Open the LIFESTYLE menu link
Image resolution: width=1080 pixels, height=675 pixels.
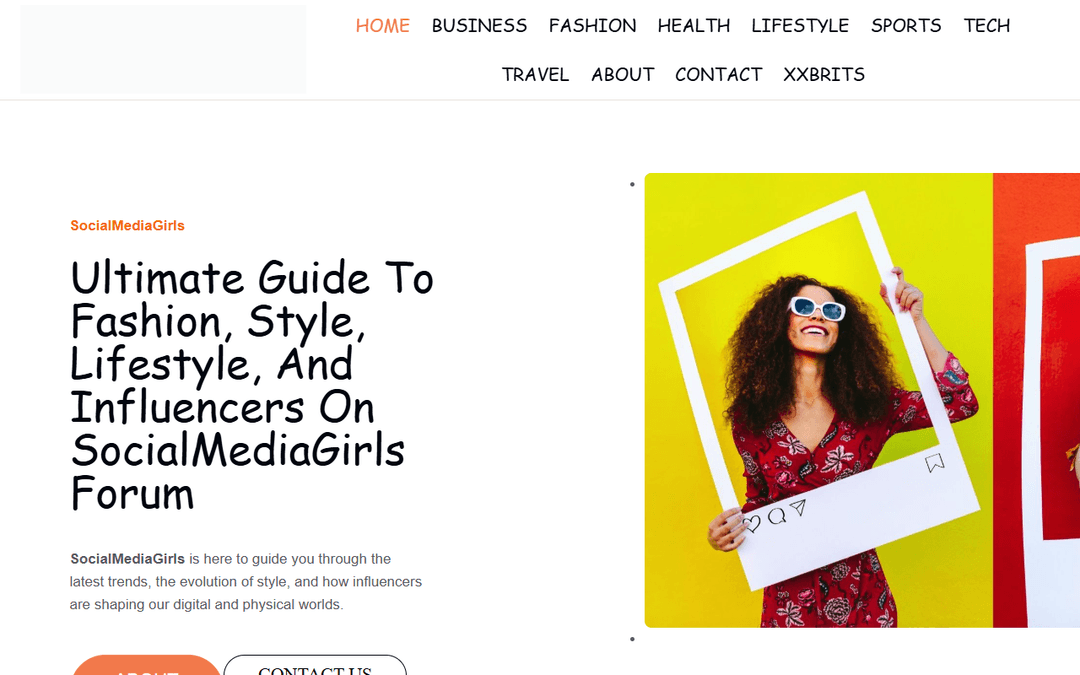[800, 25]
